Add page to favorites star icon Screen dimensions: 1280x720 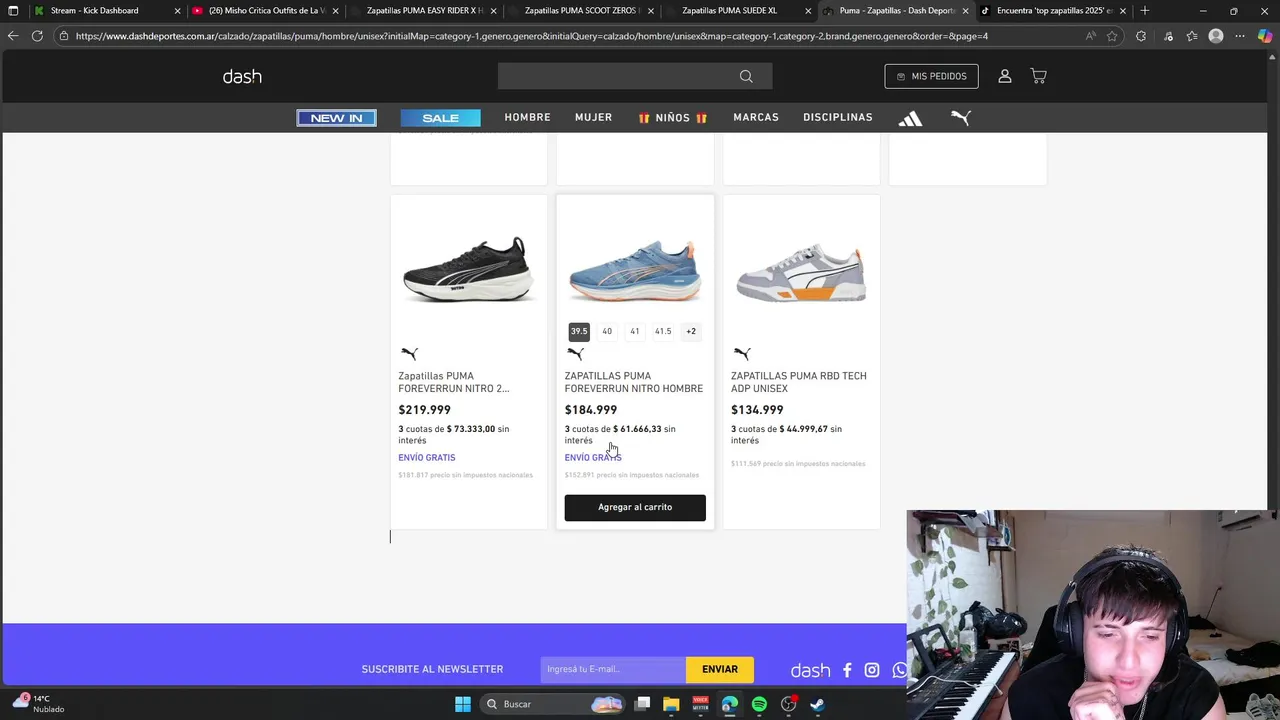(x=1112, y=36)
